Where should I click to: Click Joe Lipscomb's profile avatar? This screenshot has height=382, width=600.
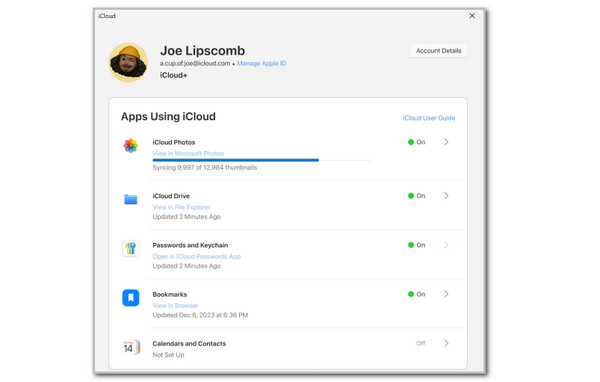(x=129, y=62)
